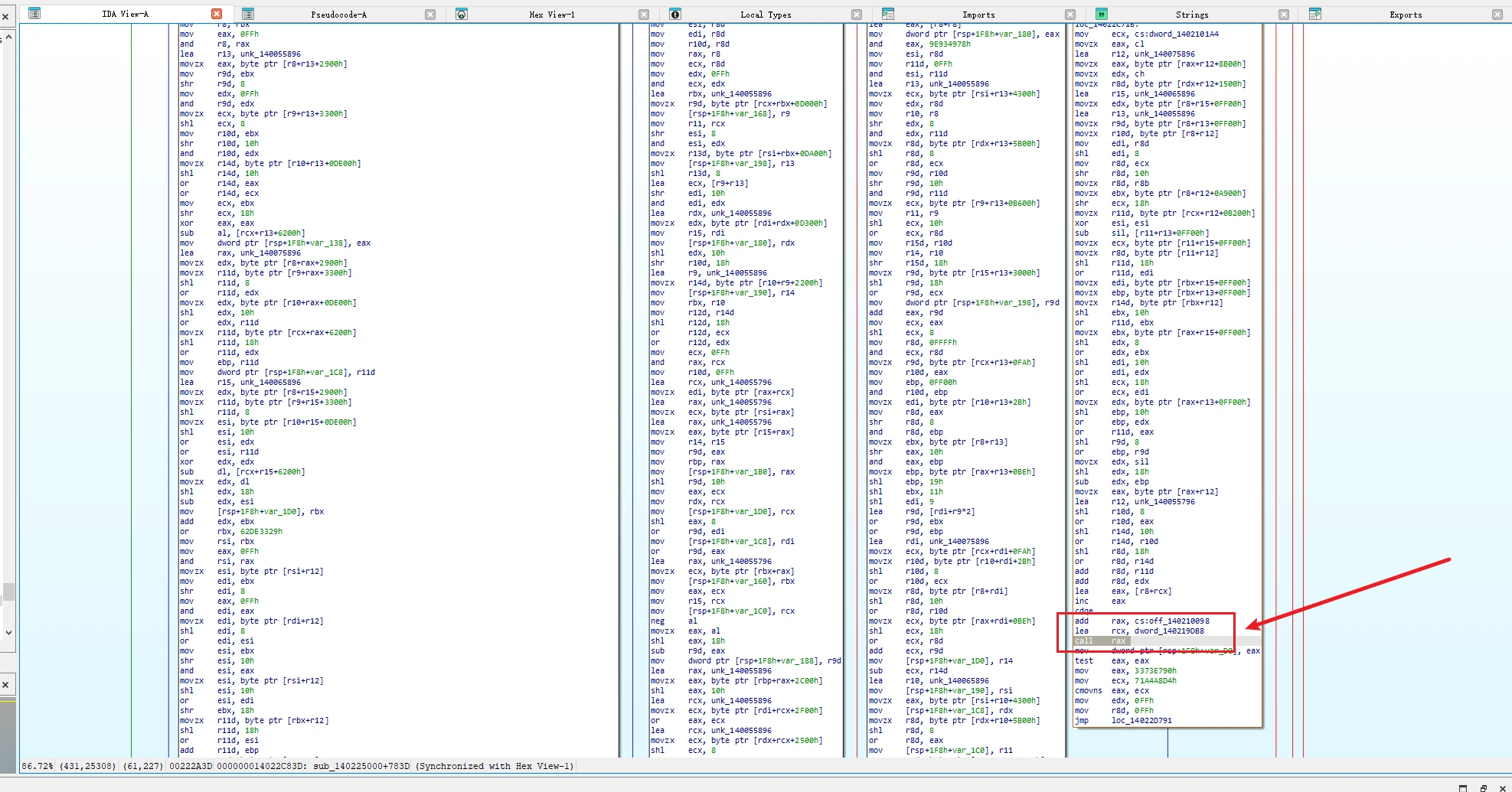Click the IDA View-A tab icon

[x=34, y=14]
